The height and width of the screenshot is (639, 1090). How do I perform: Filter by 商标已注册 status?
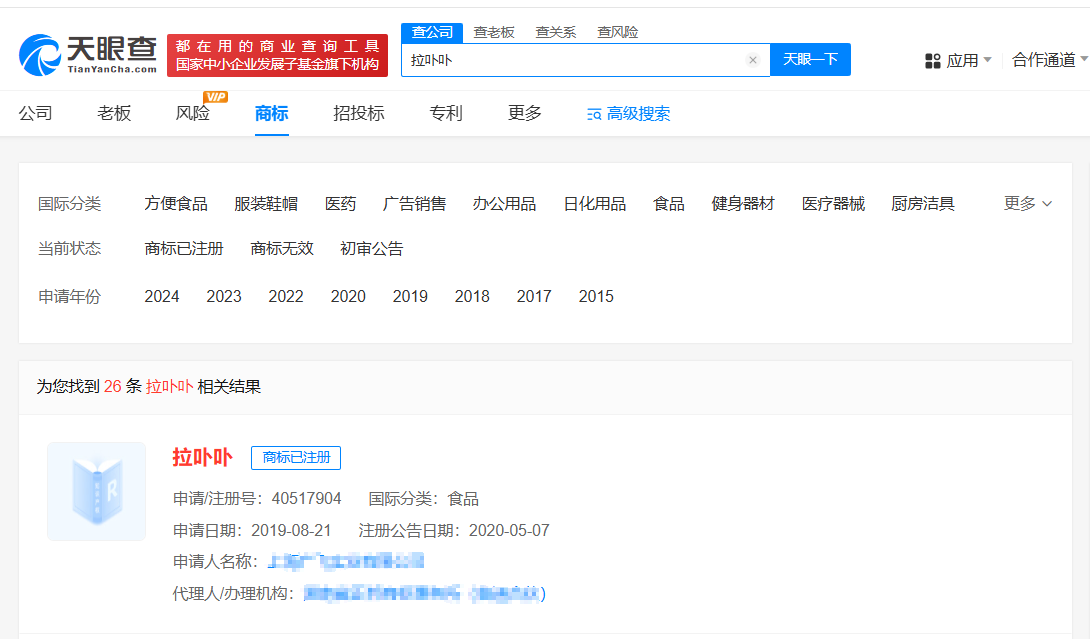coord(184,249)
